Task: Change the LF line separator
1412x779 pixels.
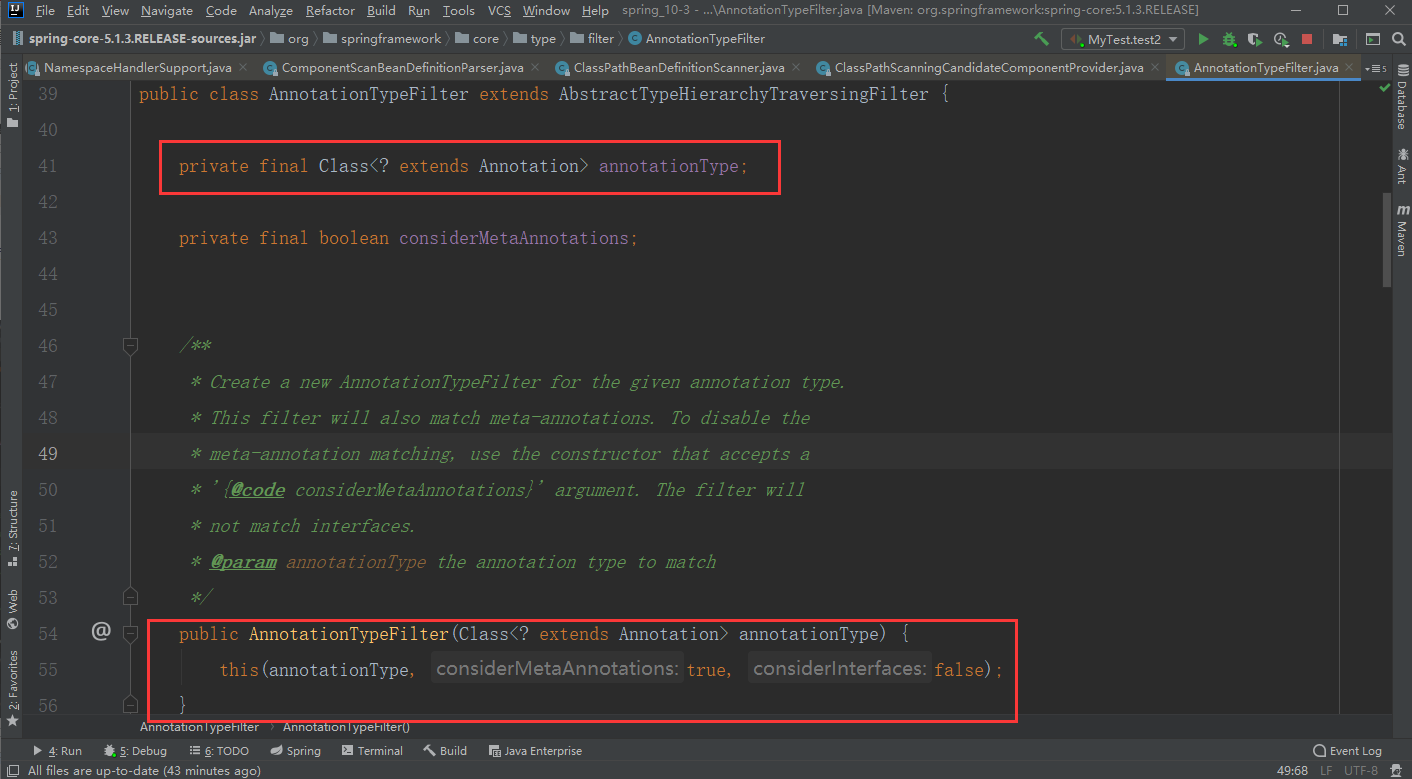Action: click(1326, 771)
